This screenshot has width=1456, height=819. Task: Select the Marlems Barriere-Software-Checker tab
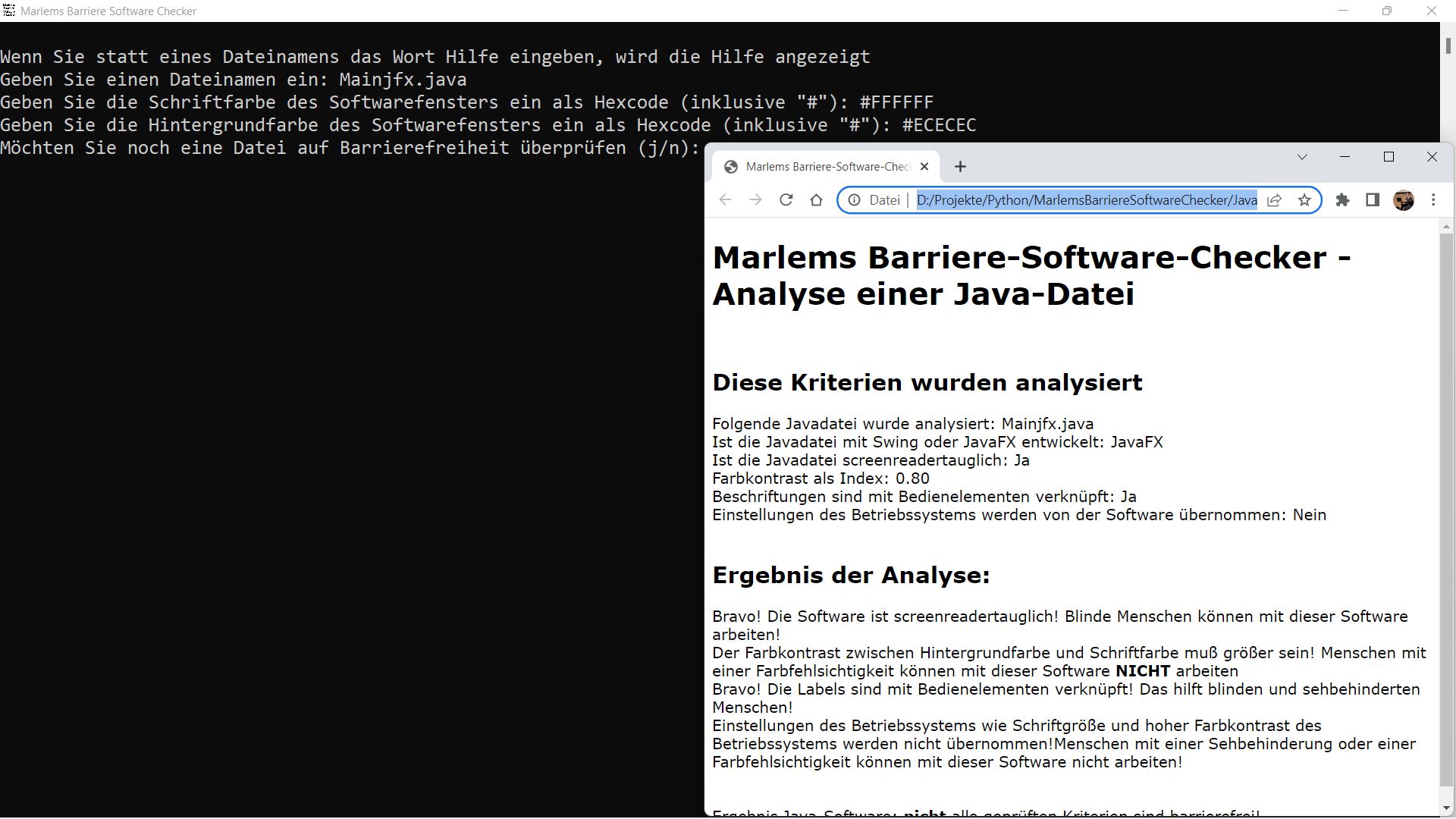(x=827, y=166)
